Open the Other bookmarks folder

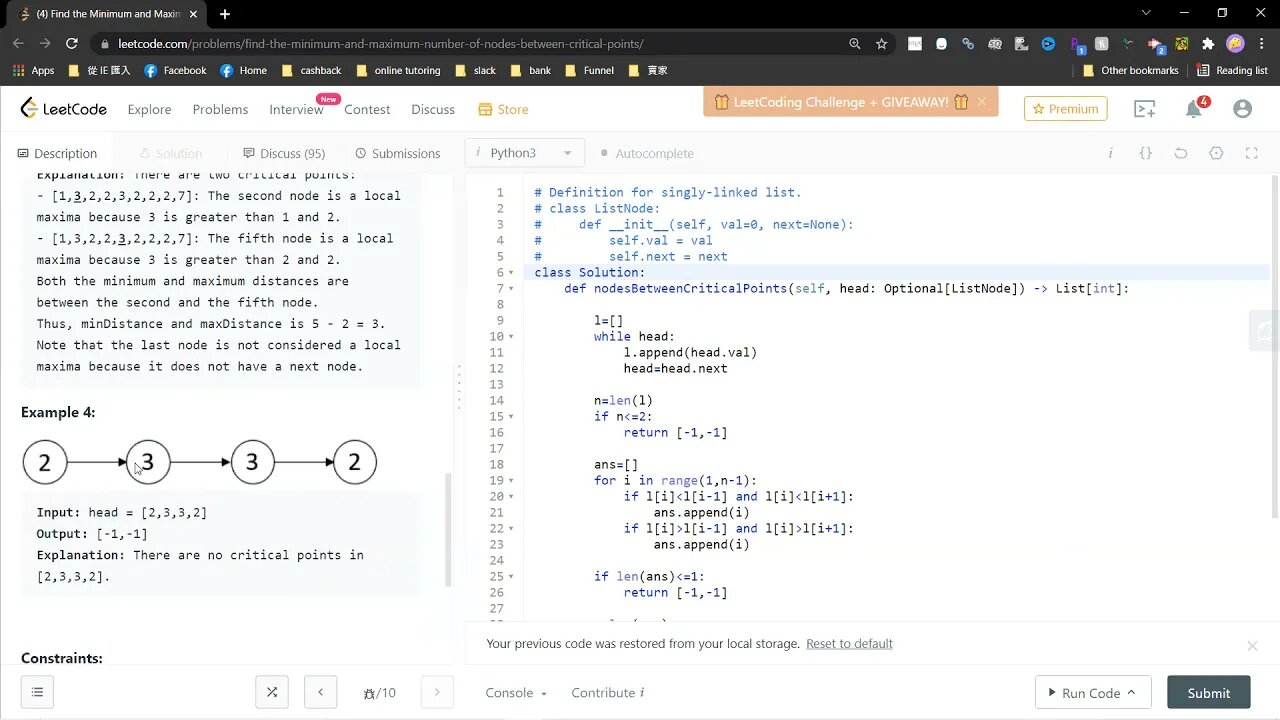coord(1130,70)
